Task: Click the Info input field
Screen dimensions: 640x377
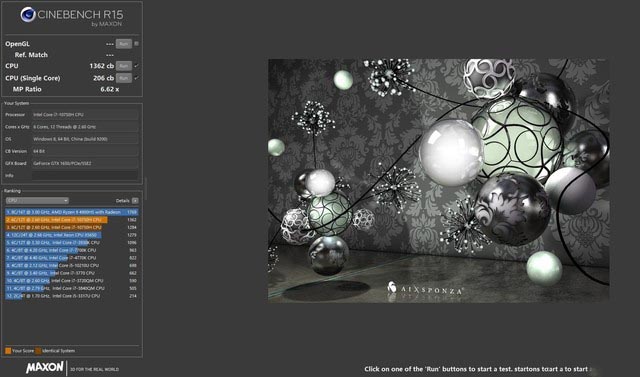Action: [x=85, y=175]
